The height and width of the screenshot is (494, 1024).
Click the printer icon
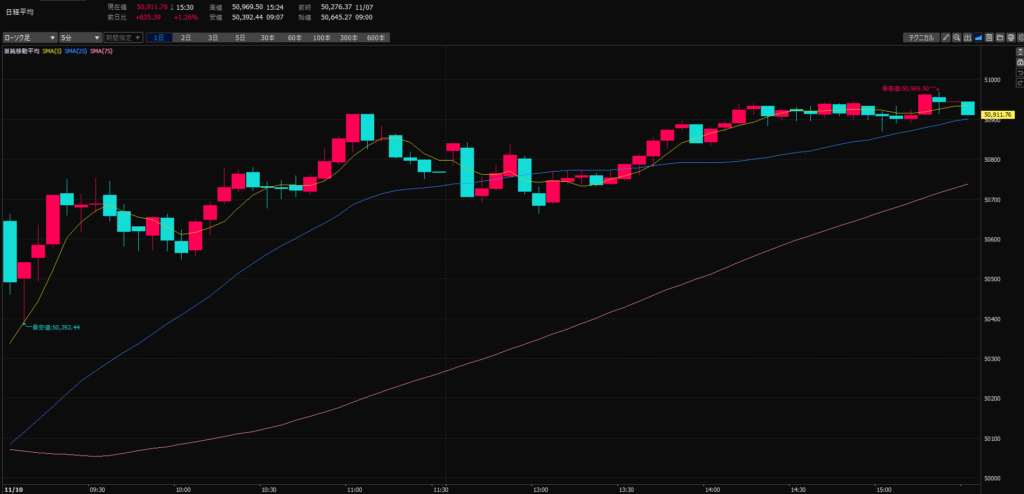coord(1010,38)
